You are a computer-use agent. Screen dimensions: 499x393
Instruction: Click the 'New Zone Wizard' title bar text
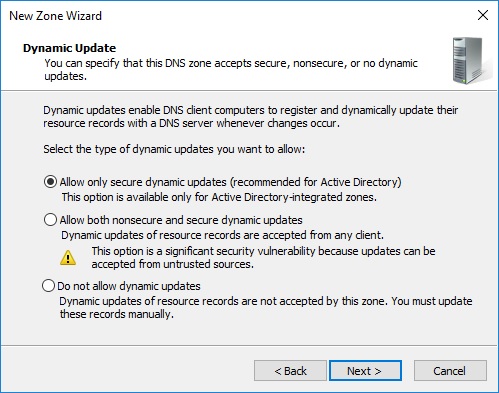click(55, 16)
